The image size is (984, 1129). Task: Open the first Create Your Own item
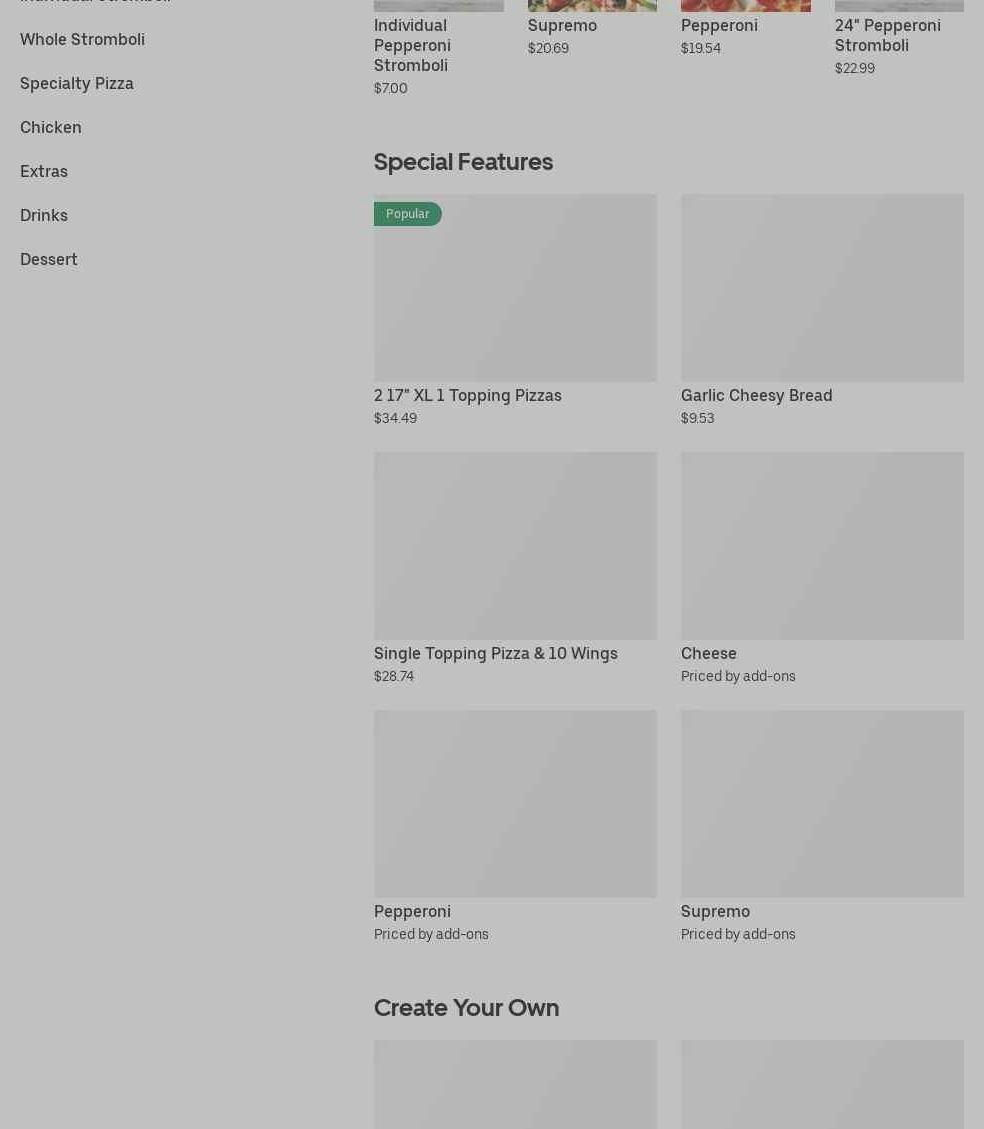515,1085
